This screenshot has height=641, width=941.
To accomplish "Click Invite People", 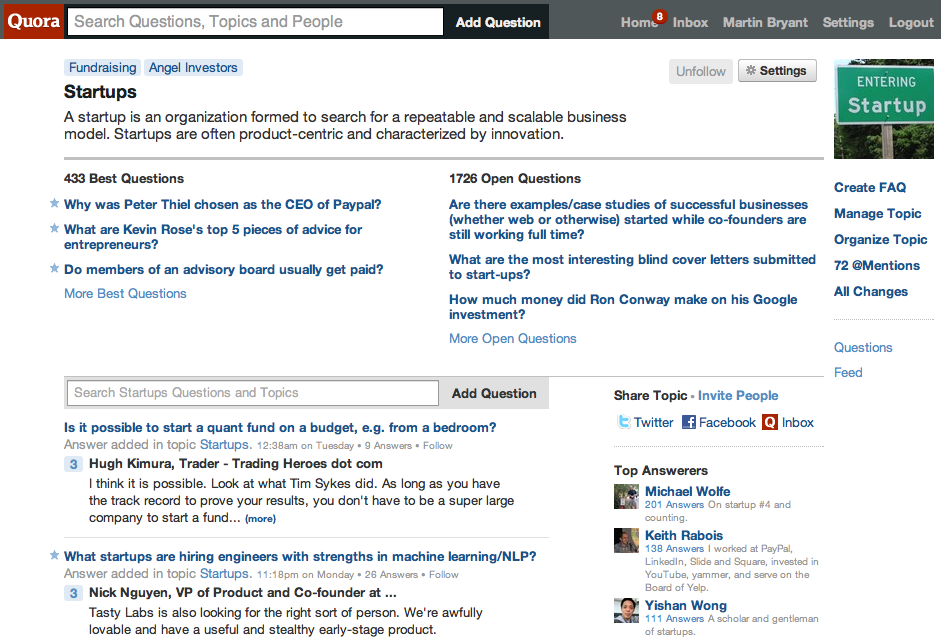I will [x=738, y=396].
